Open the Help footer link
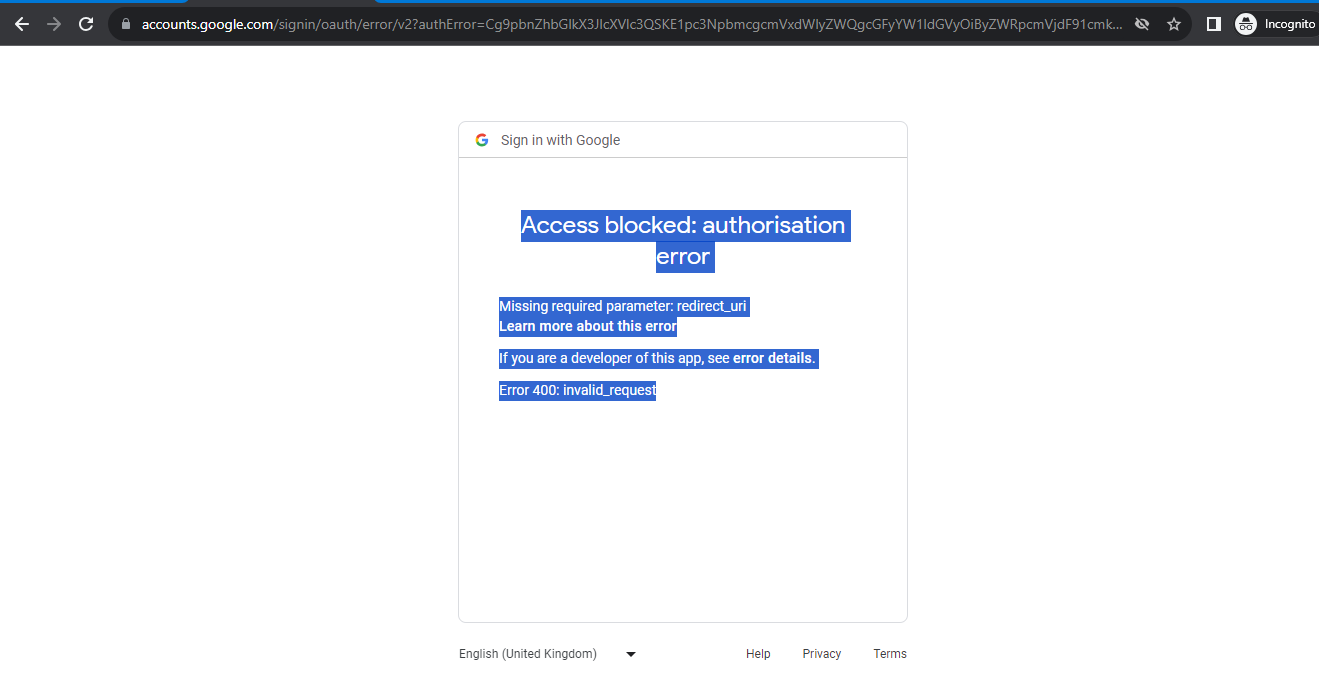This screenshot has width=1319, height=675. 758,654
